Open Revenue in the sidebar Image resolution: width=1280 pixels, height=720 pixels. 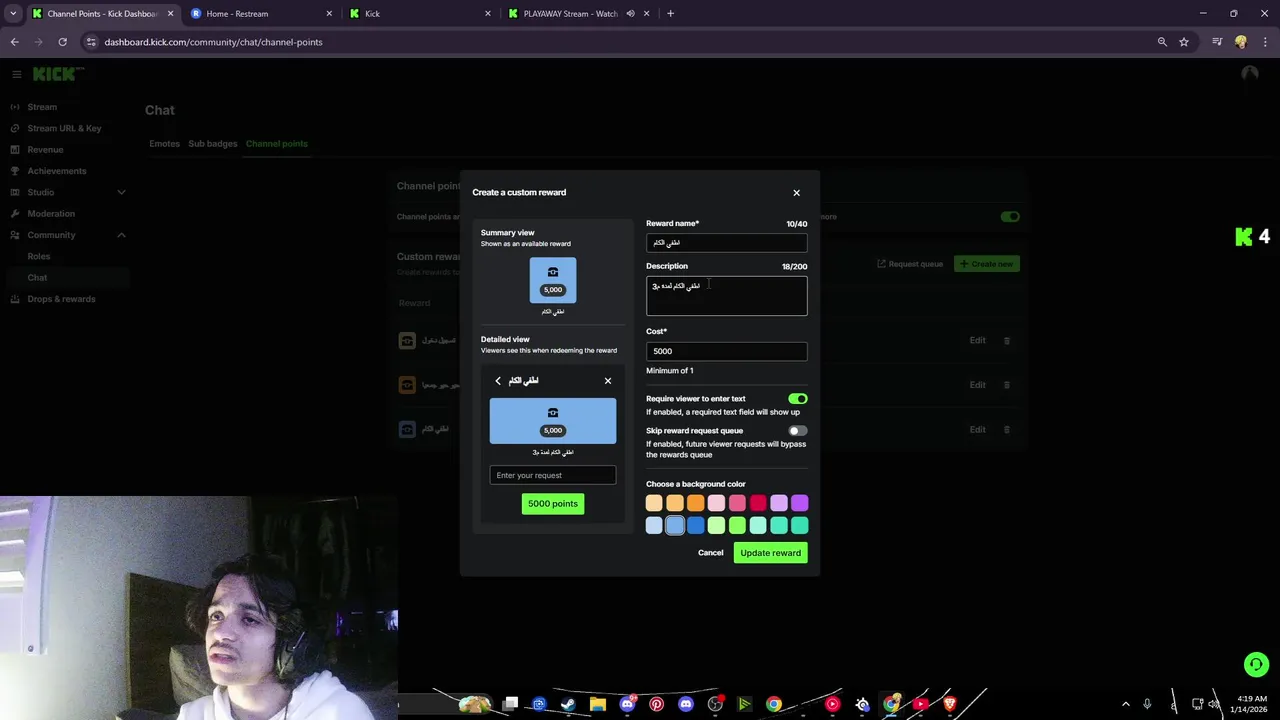pos(45,150)
